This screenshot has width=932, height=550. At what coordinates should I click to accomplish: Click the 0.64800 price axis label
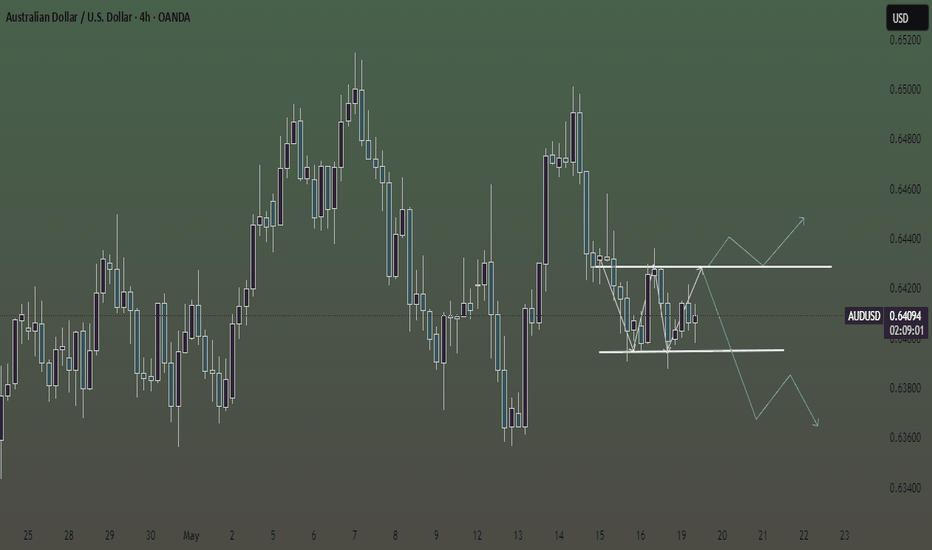[x=905, y=139]
